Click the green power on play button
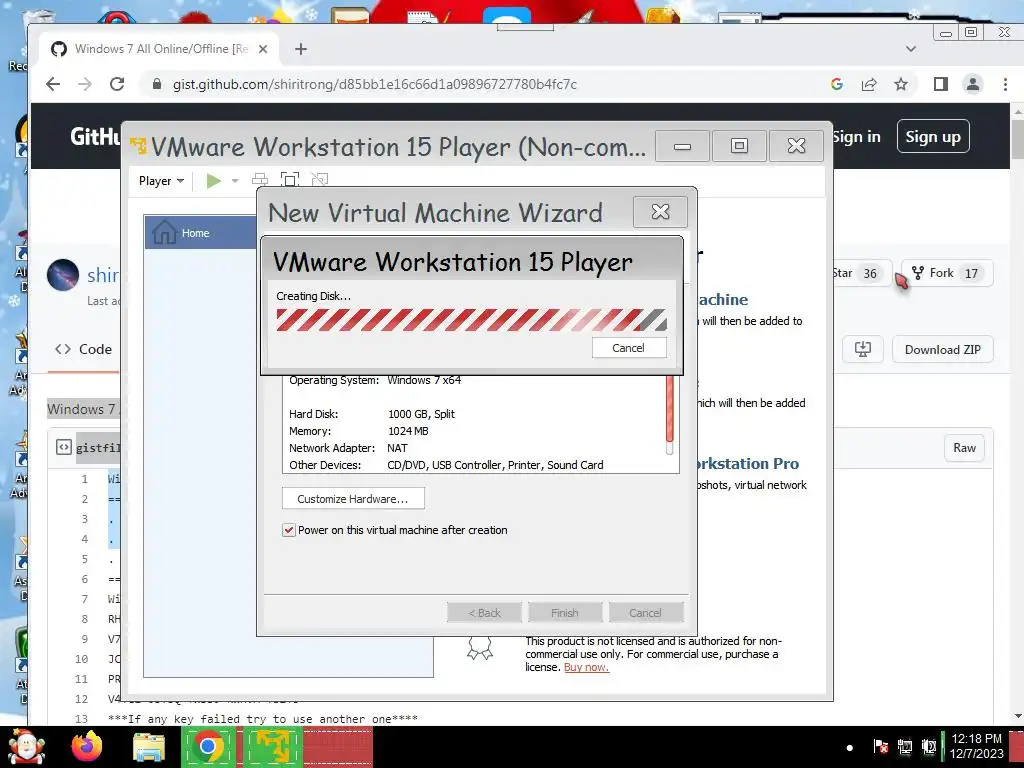This screenshot has height=768, width=1024. pos(214,181)
